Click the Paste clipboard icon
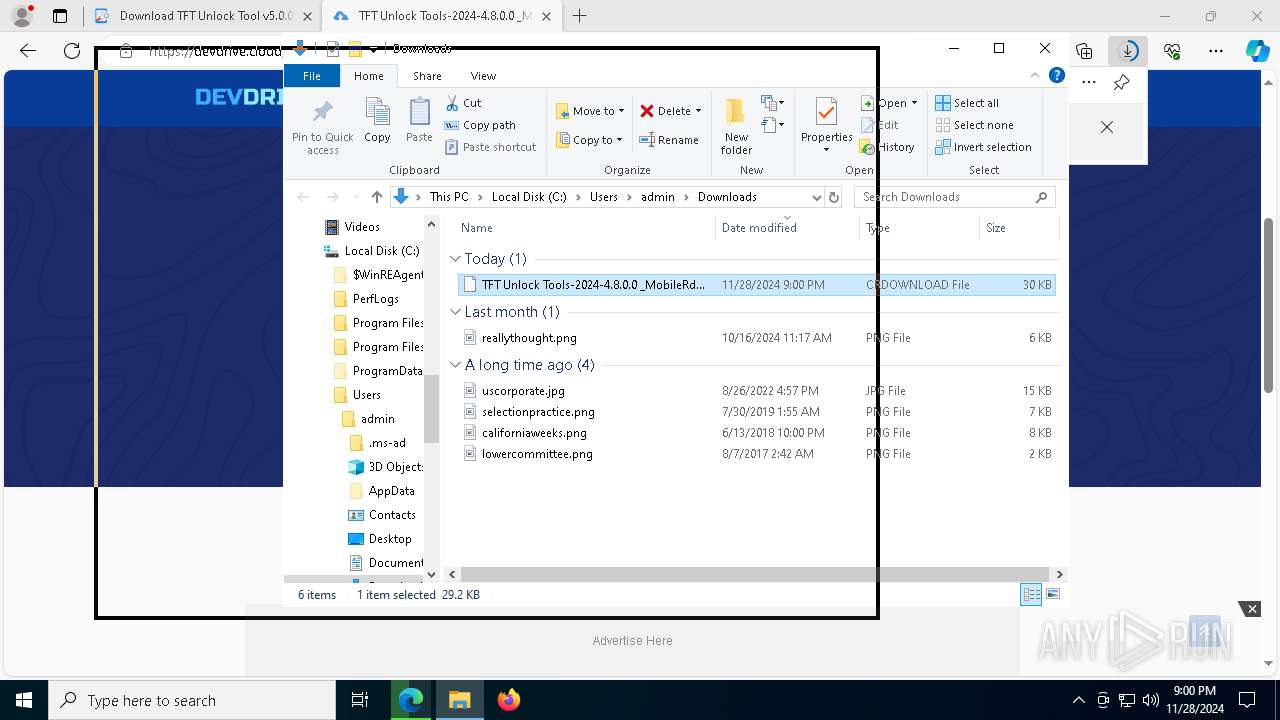This screenshot has height=720, width=1280. pos(419,112)
